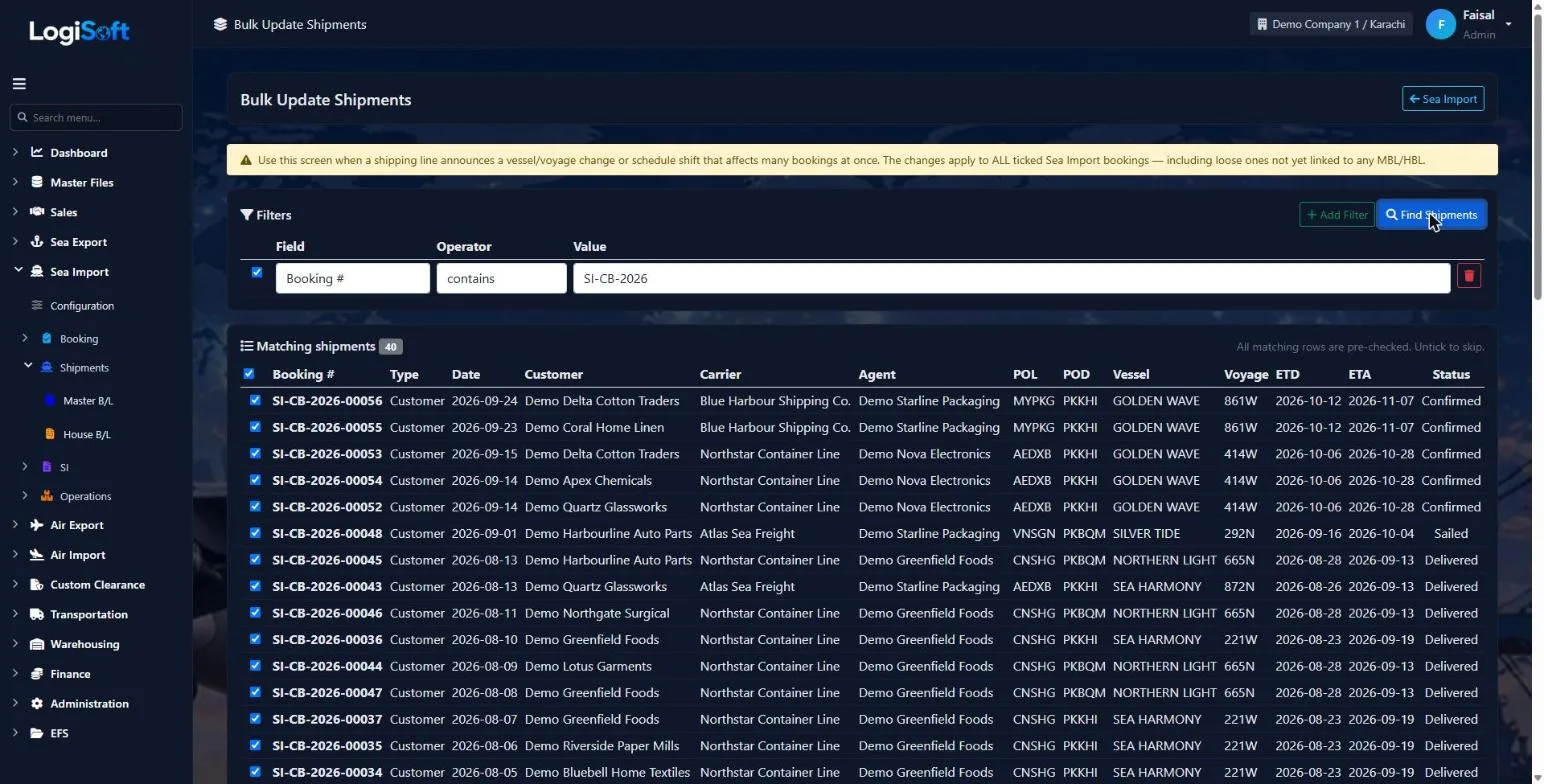Viewport: 1544px width, 784px height.
Task: Click the Sailed status cell
Action: click(1451, 533)
